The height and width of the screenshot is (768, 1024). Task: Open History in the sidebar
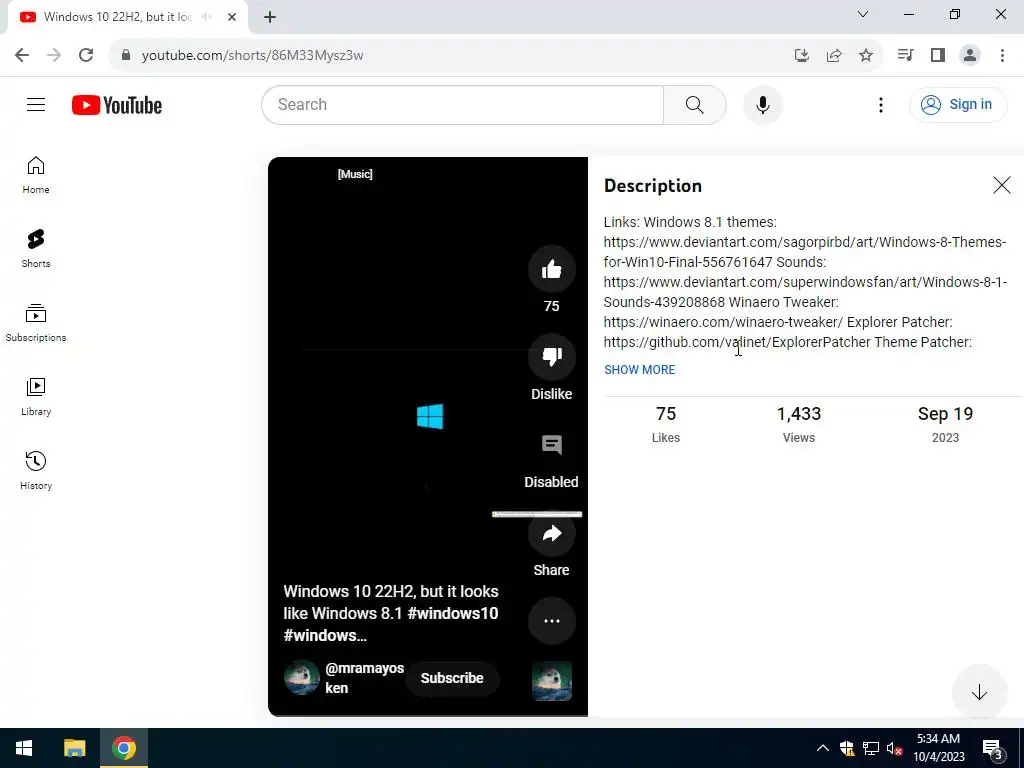click(x=36, y=470)
